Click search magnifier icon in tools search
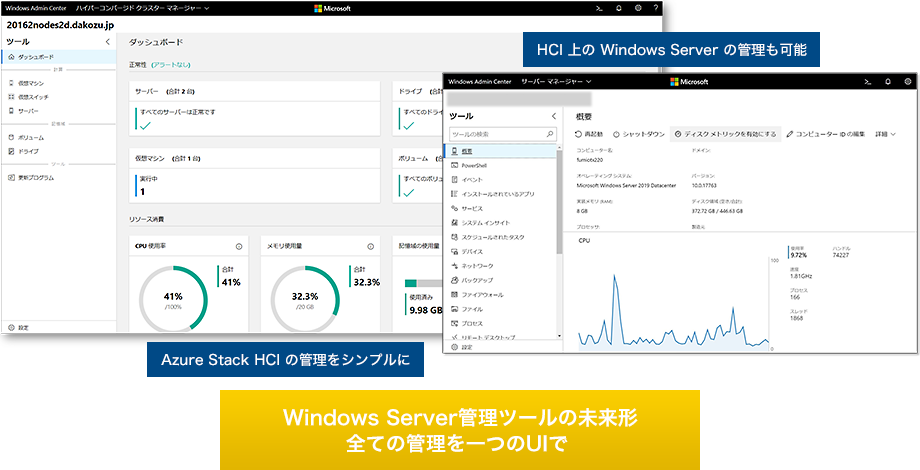Image resolution: width=920 pixels, height=470 pixels. coord(550,134)
